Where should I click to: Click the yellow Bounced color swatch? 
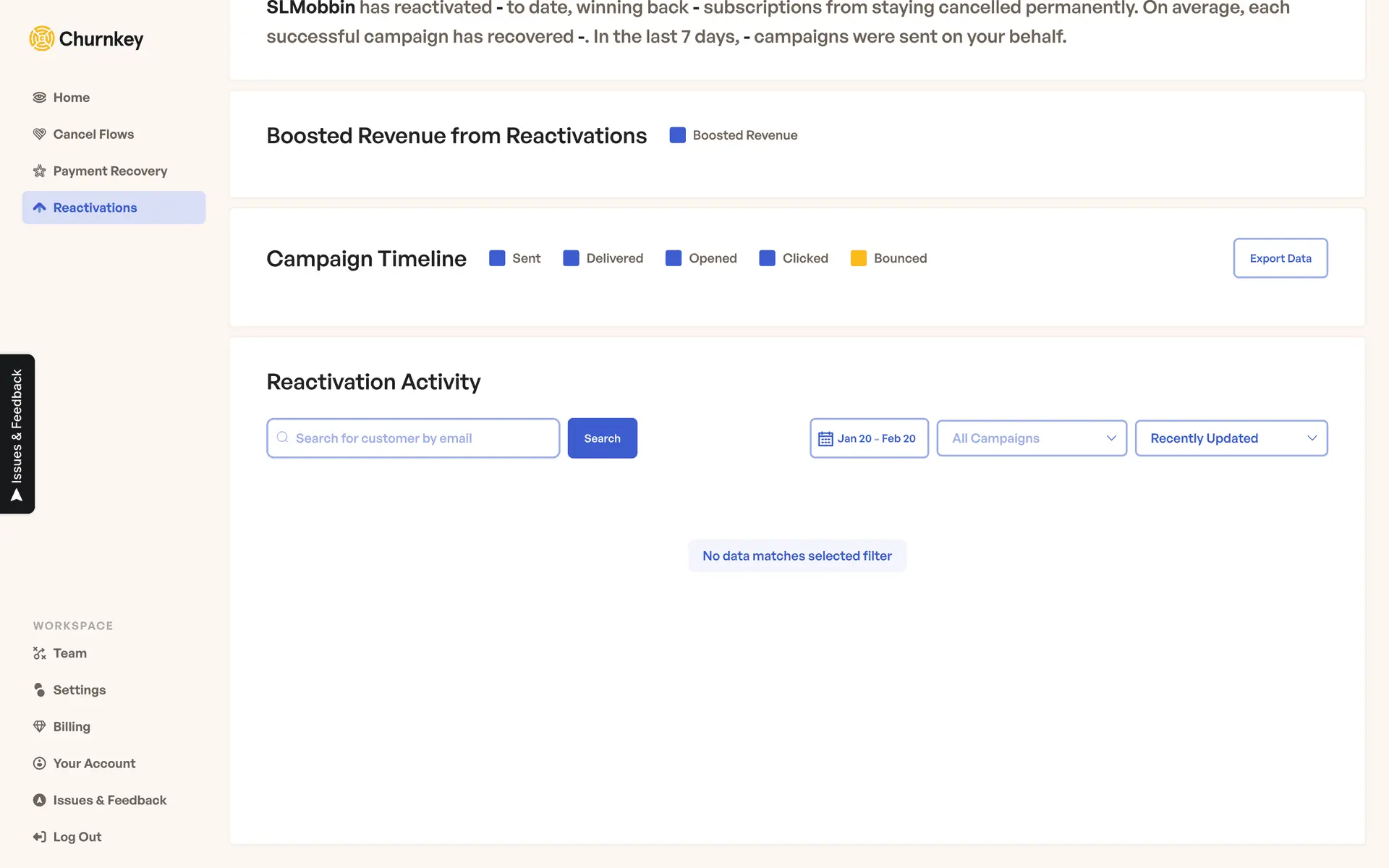click(859, 258)
